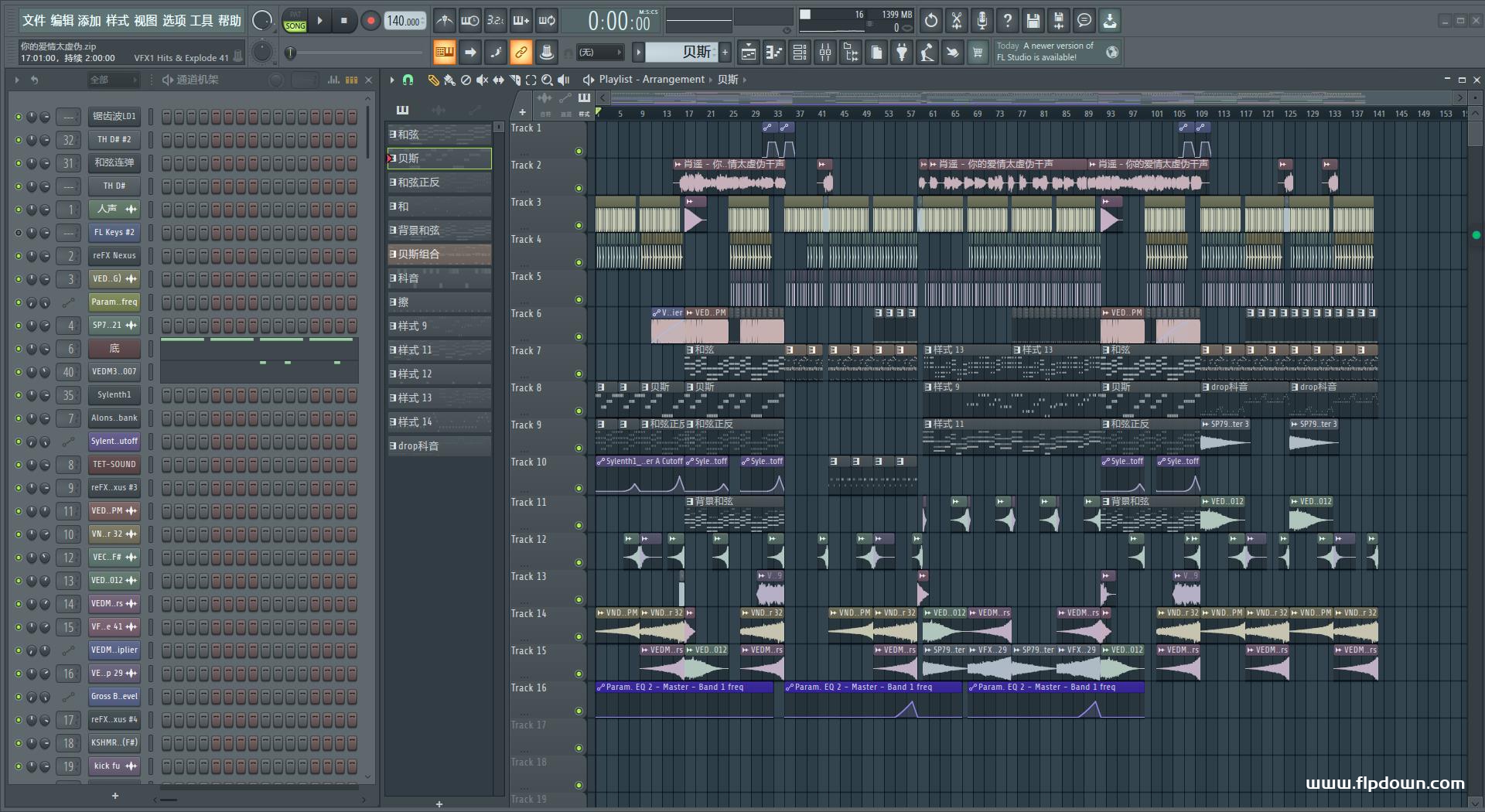
Task: Mute playlist Track 12 green dot
Action: pyautogui.click(x=579, y=563)
